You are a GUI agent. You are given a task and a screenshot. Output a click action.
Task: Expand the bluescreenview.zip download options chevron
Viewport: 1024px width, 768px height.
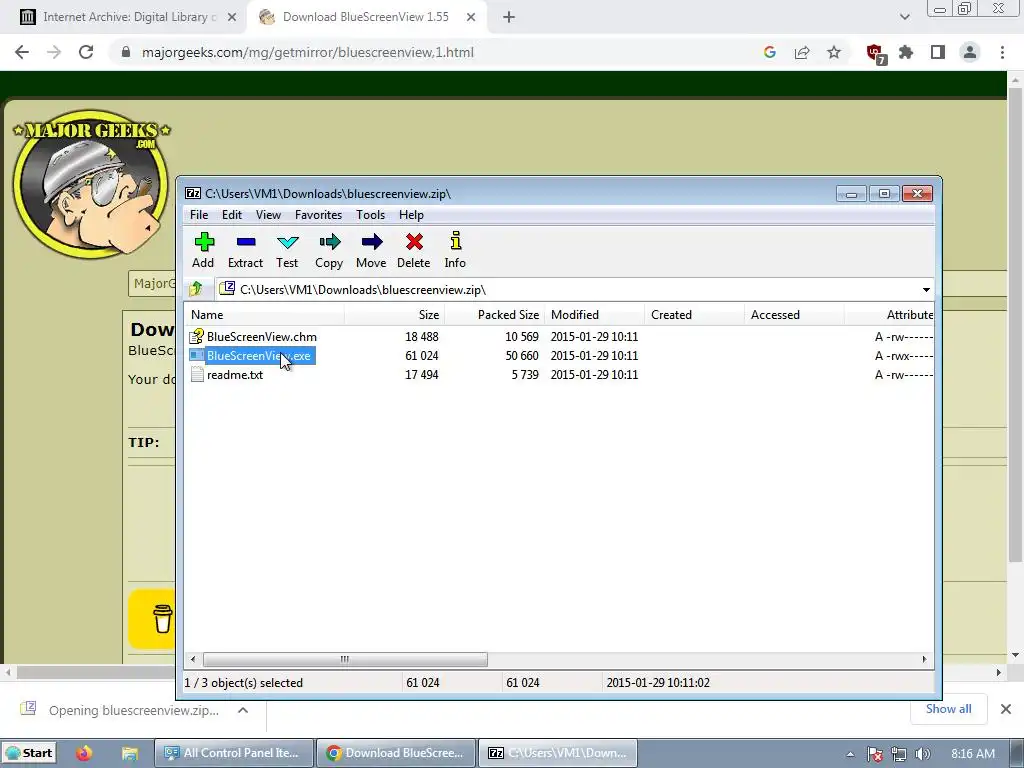[x=243, y=710]
